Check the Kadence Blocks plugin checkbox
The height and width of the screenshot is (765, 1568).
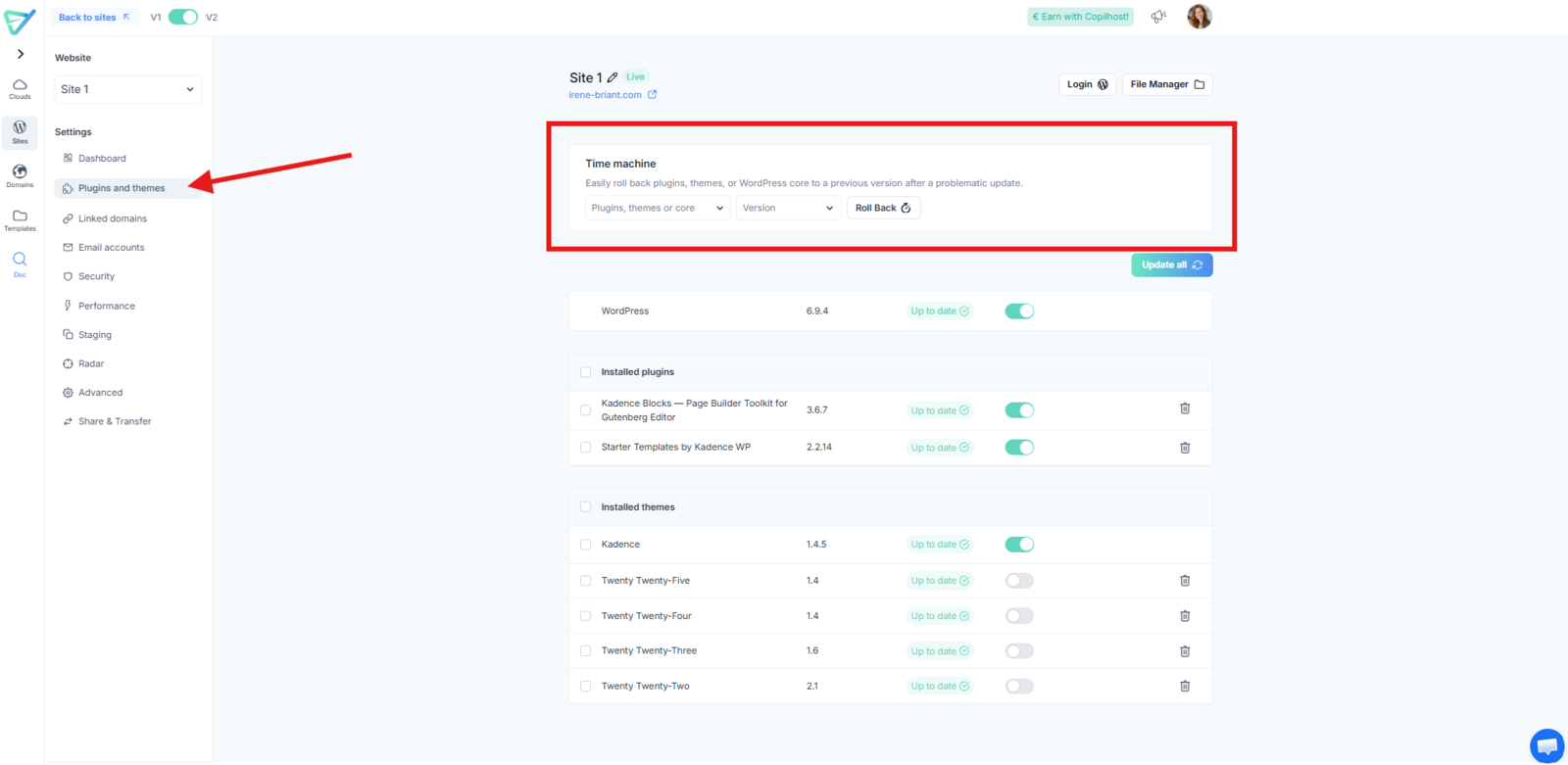click(586, 410)
